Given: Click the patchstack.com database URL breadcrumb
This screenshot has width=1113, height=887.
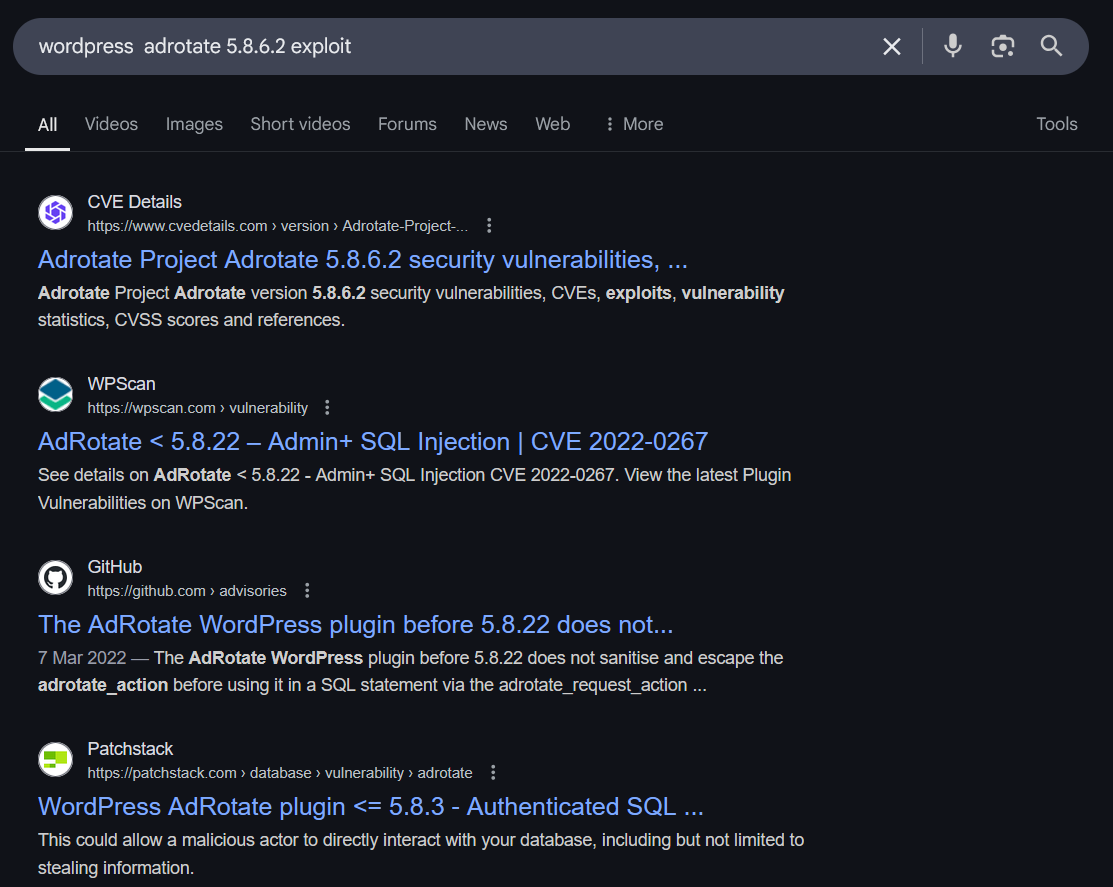Looking at the screenshot, I should pos(280,773).
